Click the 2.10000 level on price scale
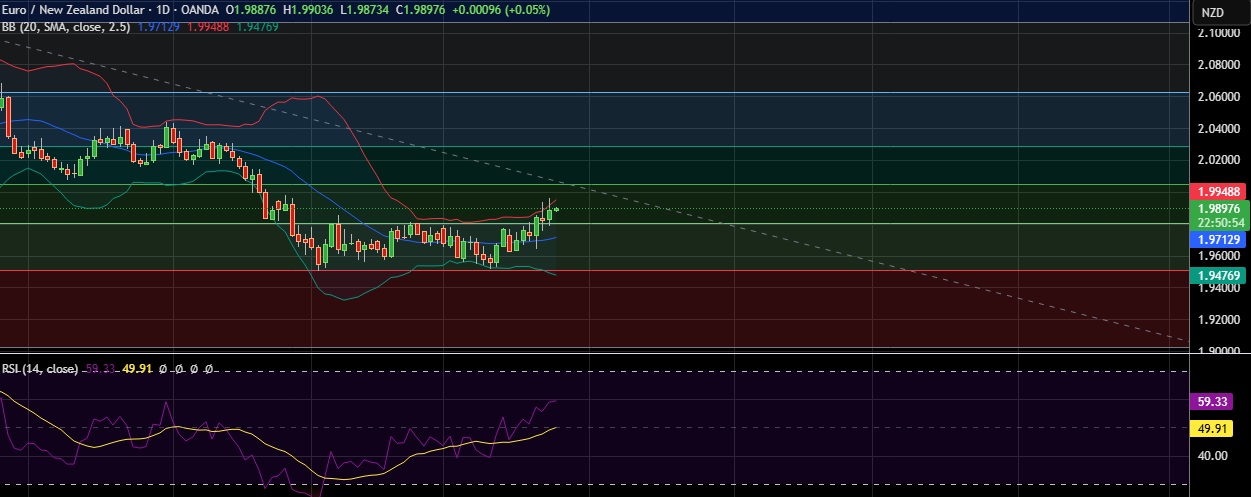The width and height of the screenshot is (1251, 497). point(1220,33)
